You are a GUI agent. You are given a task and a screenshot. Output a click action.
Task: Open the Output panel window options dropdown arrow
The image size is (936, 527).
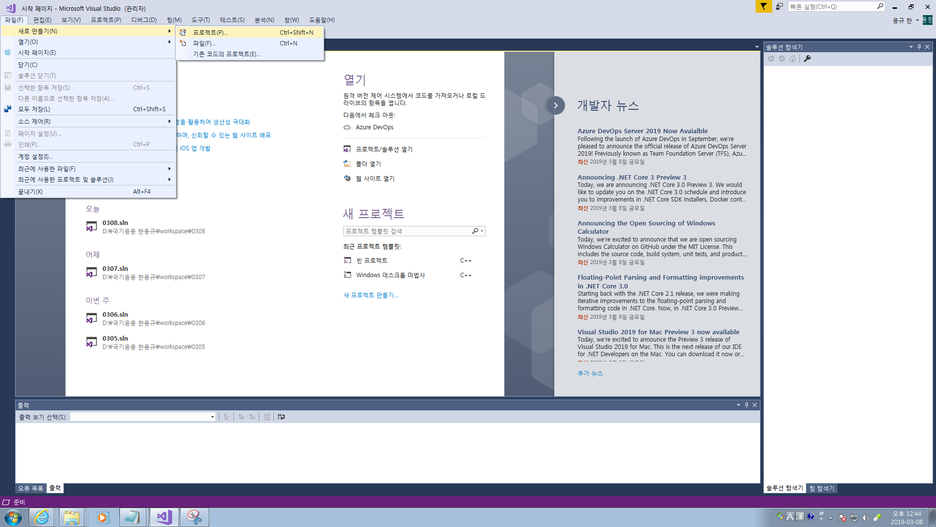(x=738, y=405)
